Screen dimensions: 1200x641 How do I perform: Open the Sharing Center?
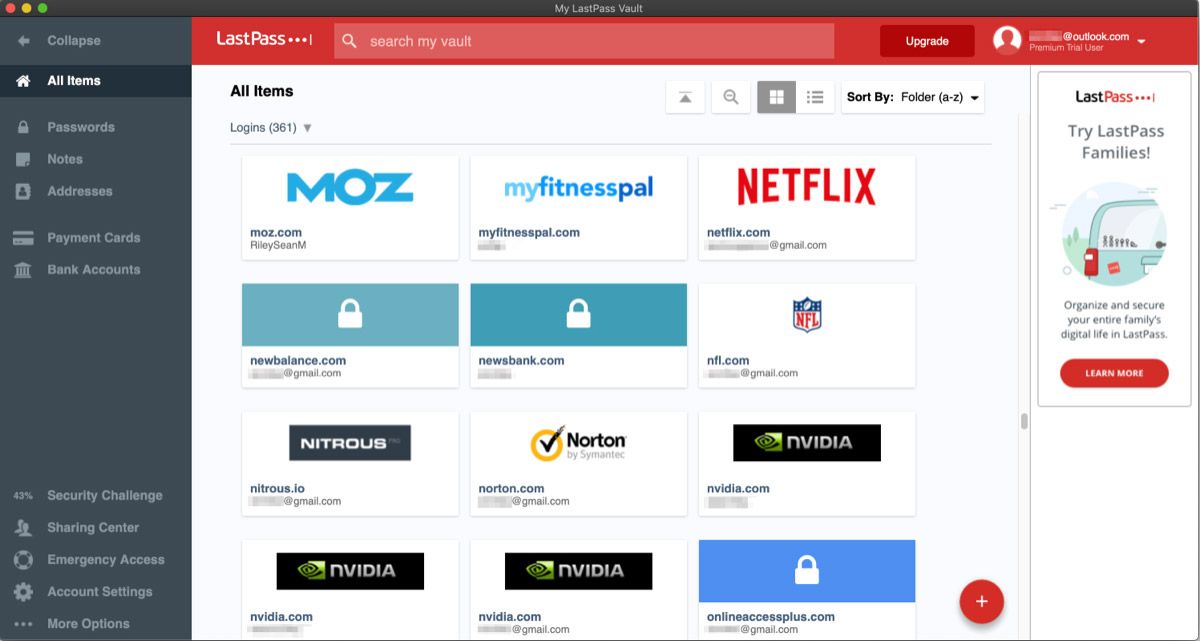click(x=92, y=527)
